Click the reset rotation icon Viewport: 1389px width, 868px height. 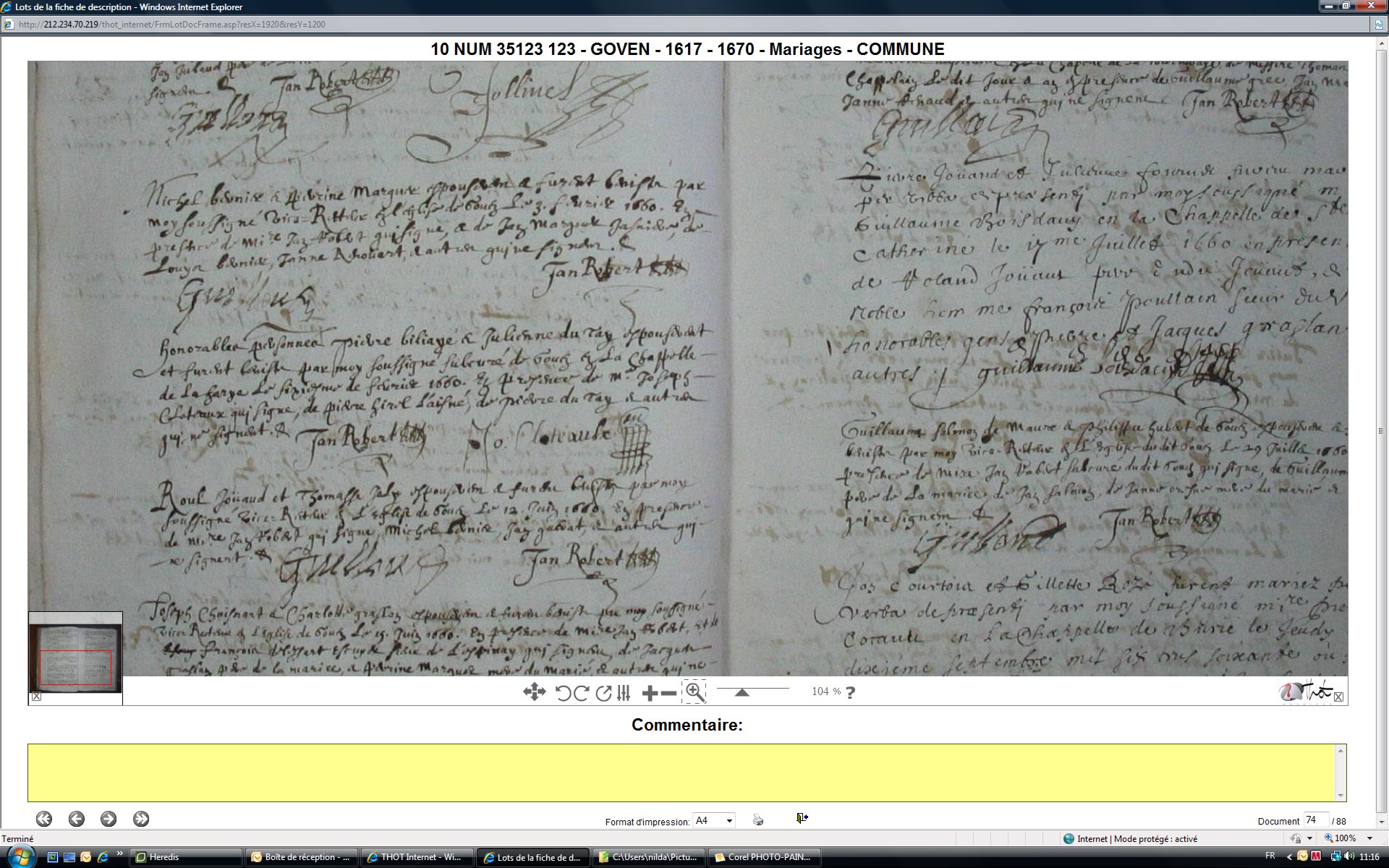coord(603,693)
